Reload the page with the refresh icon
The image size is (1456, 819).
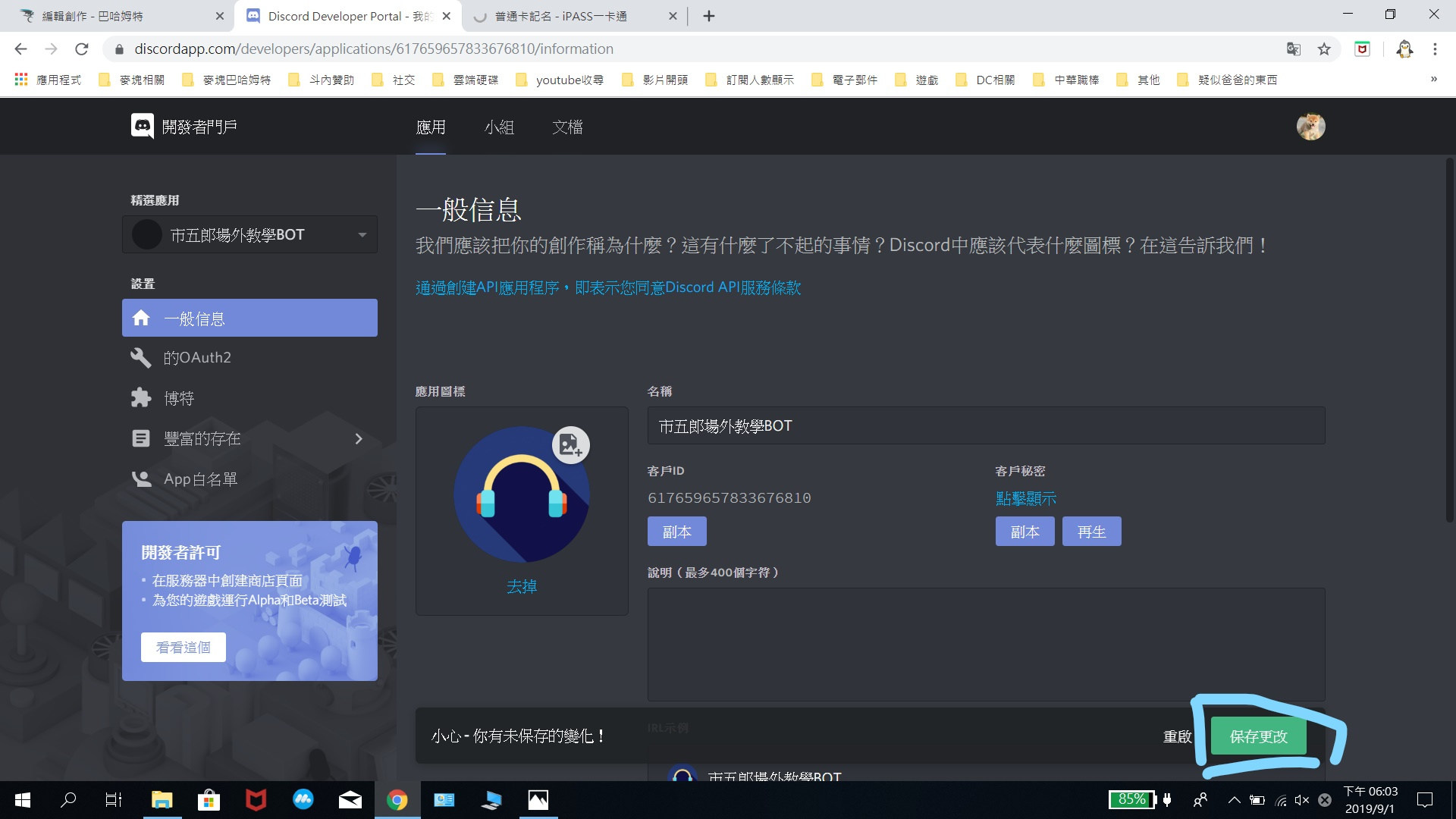click(81, 49)
